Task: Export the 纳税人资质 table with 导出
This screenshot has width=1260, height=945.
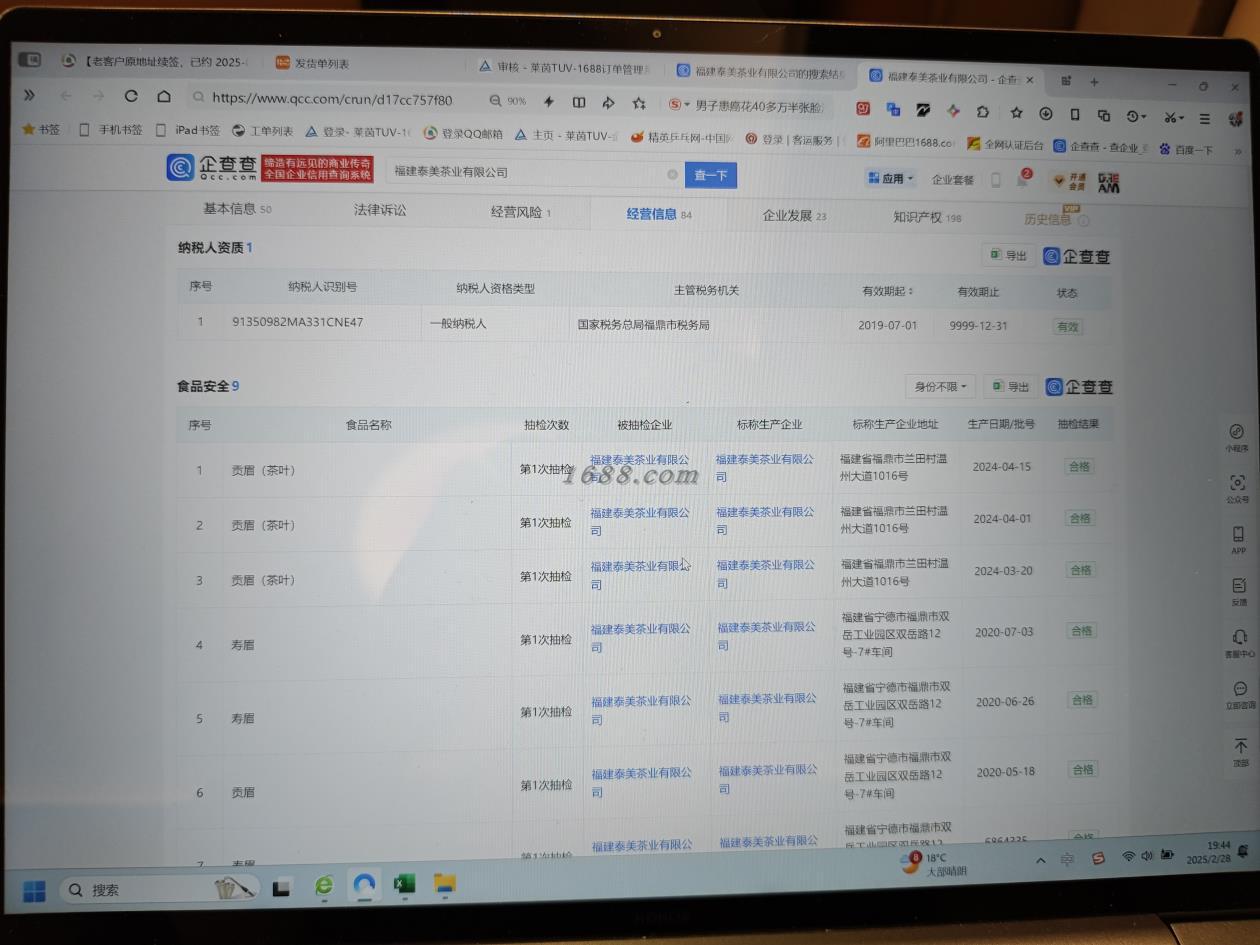Action: [x=1008, y=255]
